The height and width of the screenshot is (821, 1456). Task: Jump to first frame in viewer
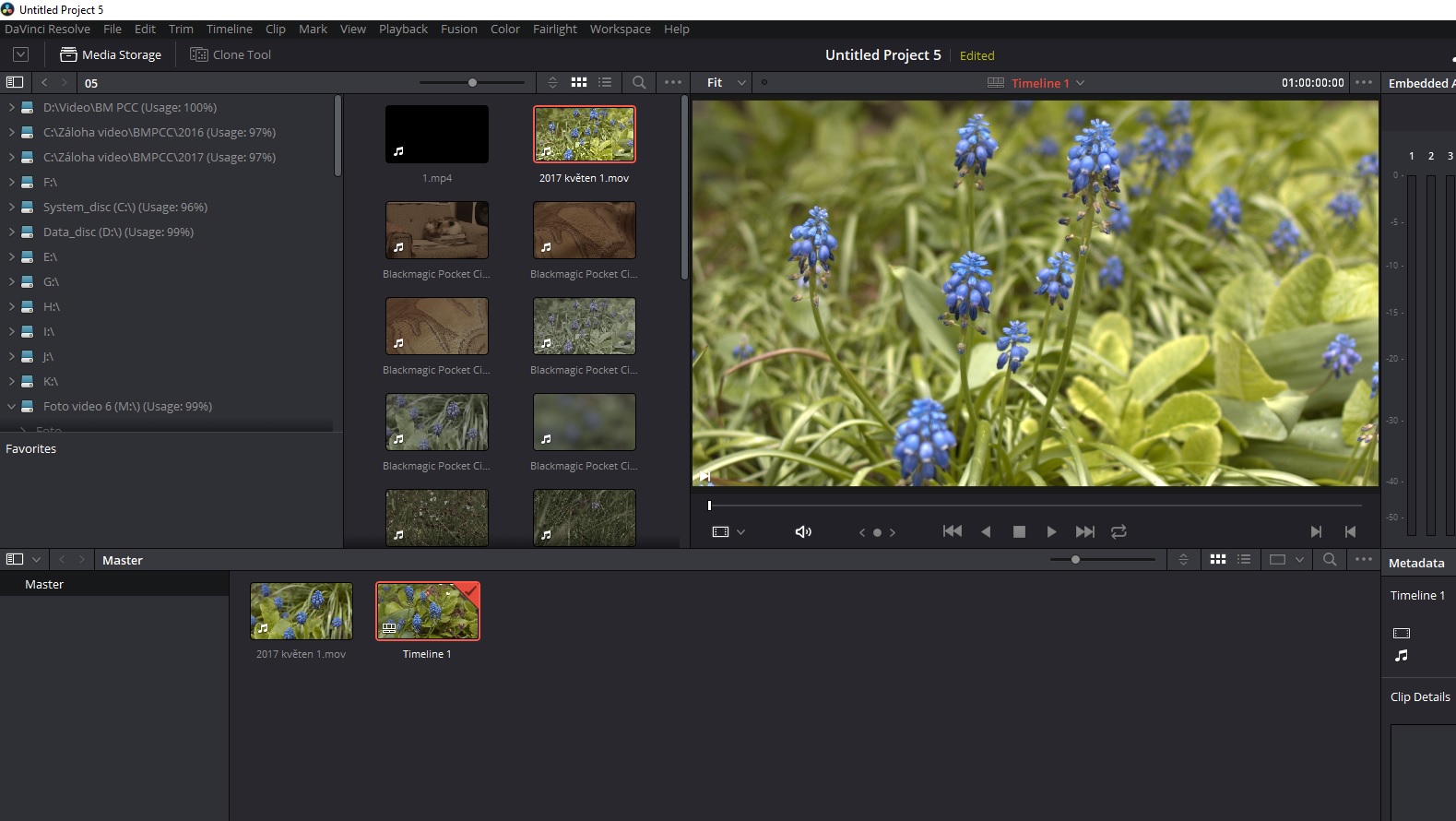pyautogui.click(x=953, y=531)
